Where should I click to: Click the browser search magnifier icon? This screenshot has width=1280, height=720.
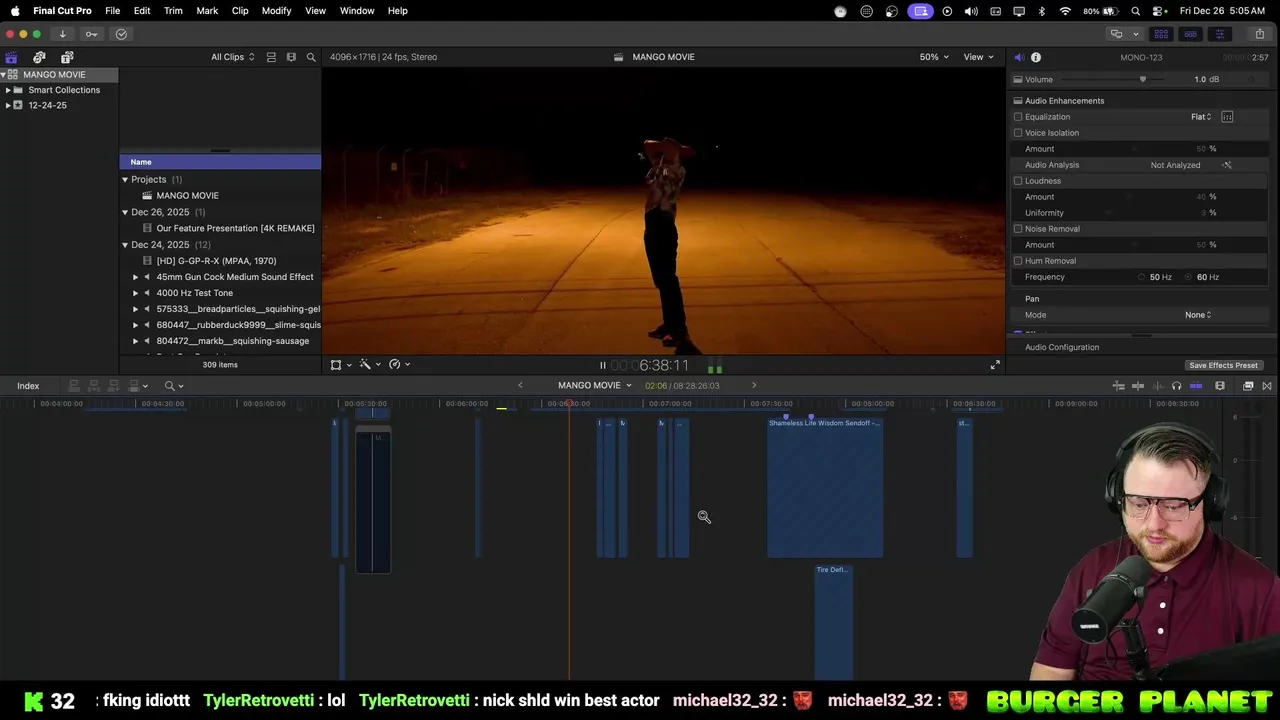click(x=311, y=57)
